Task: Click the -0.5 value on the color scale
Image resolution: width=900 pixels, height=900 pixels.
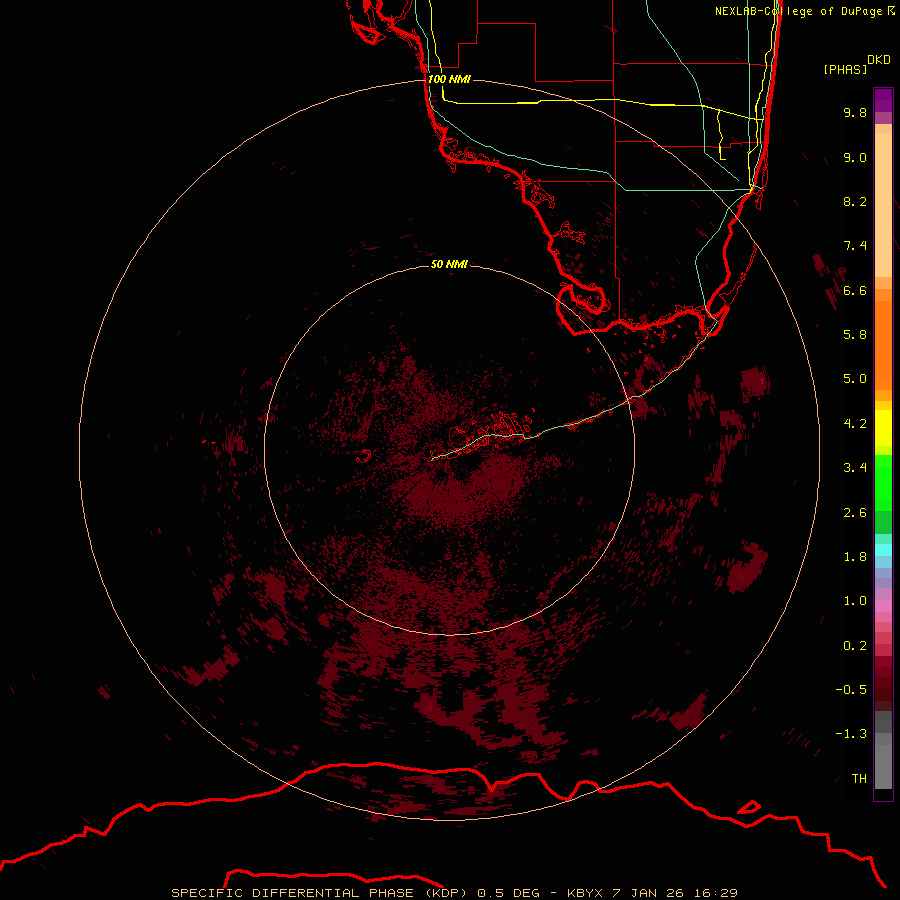Action: [851, 690]
